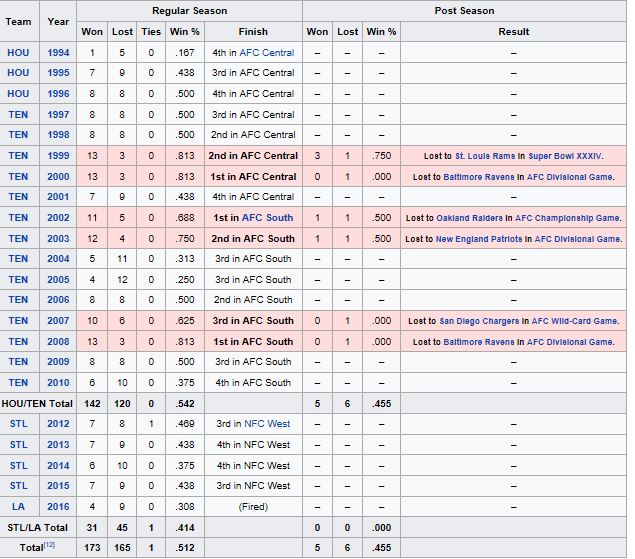Open the LA team link for 2016

pos(18,506)
